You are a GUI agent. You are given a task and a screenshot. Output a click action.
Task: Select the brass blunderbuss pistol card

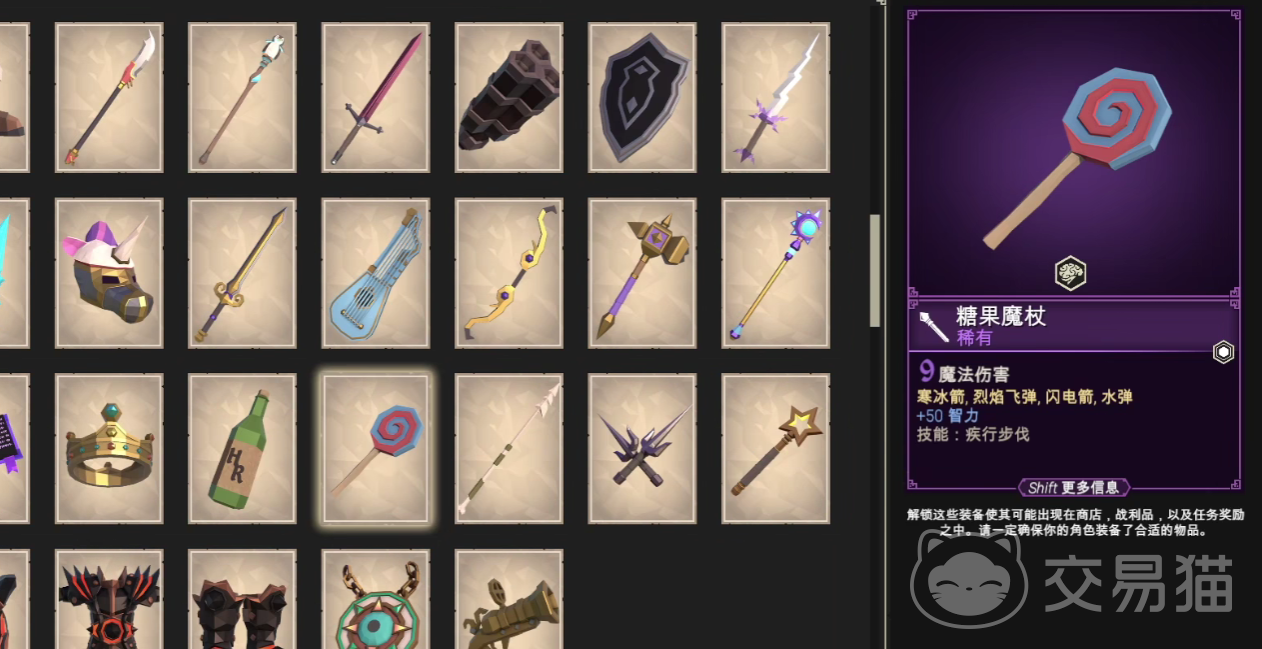509,599
